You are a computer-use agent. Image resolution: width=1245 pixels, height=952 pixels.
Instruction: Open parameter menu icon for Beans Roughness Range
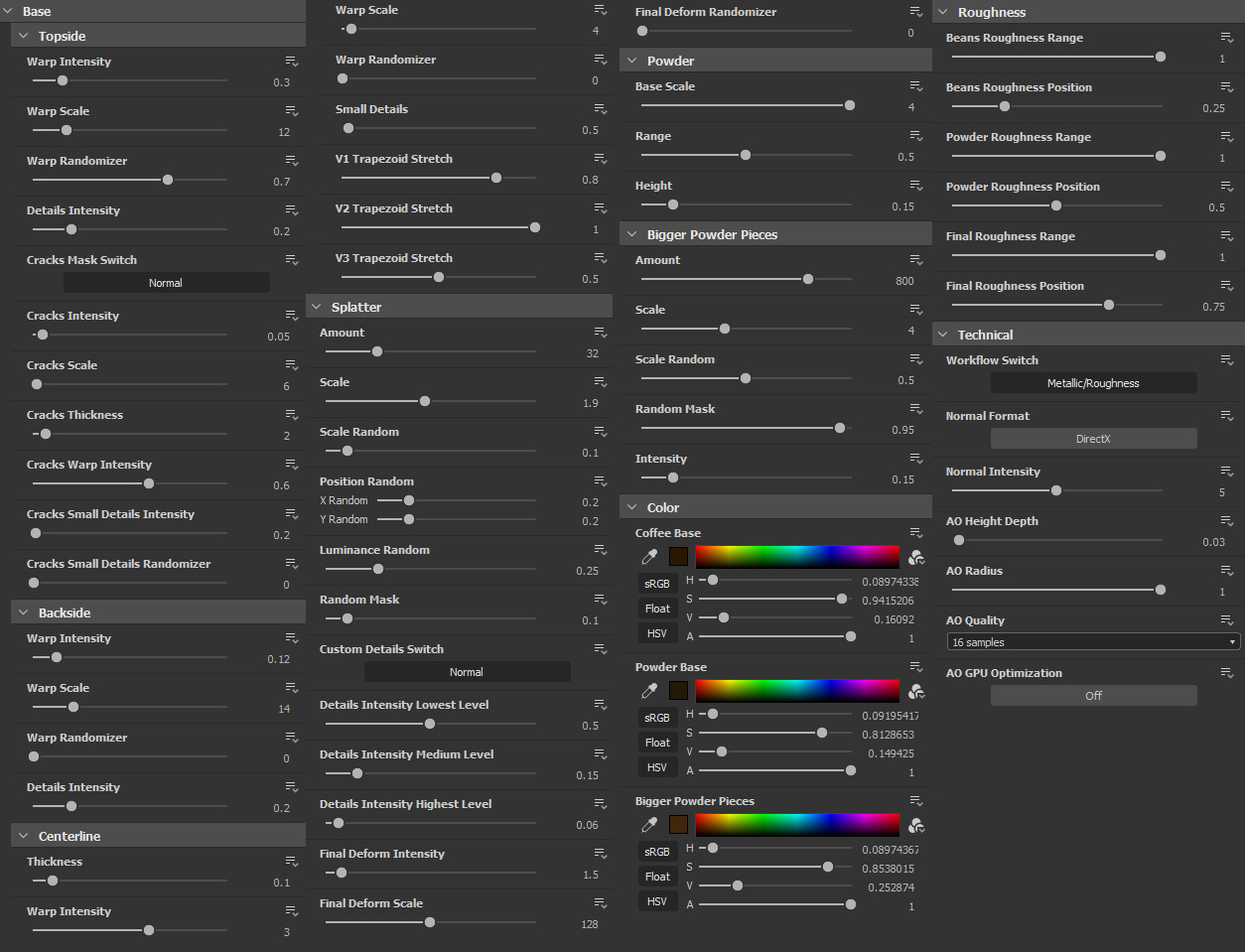click(x=1227, y=38)
